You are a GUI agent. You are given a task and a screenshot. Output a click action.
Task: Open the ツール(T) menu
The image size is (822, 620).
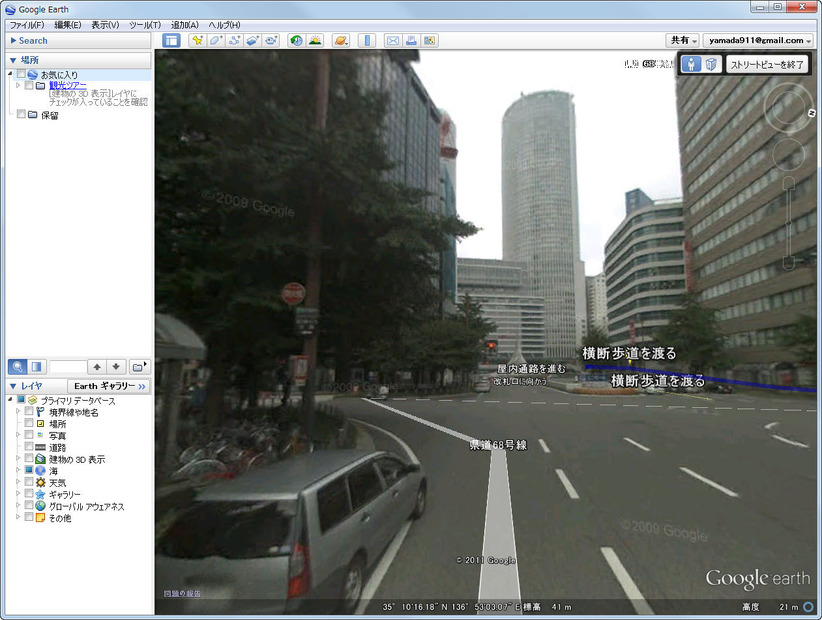145,25
